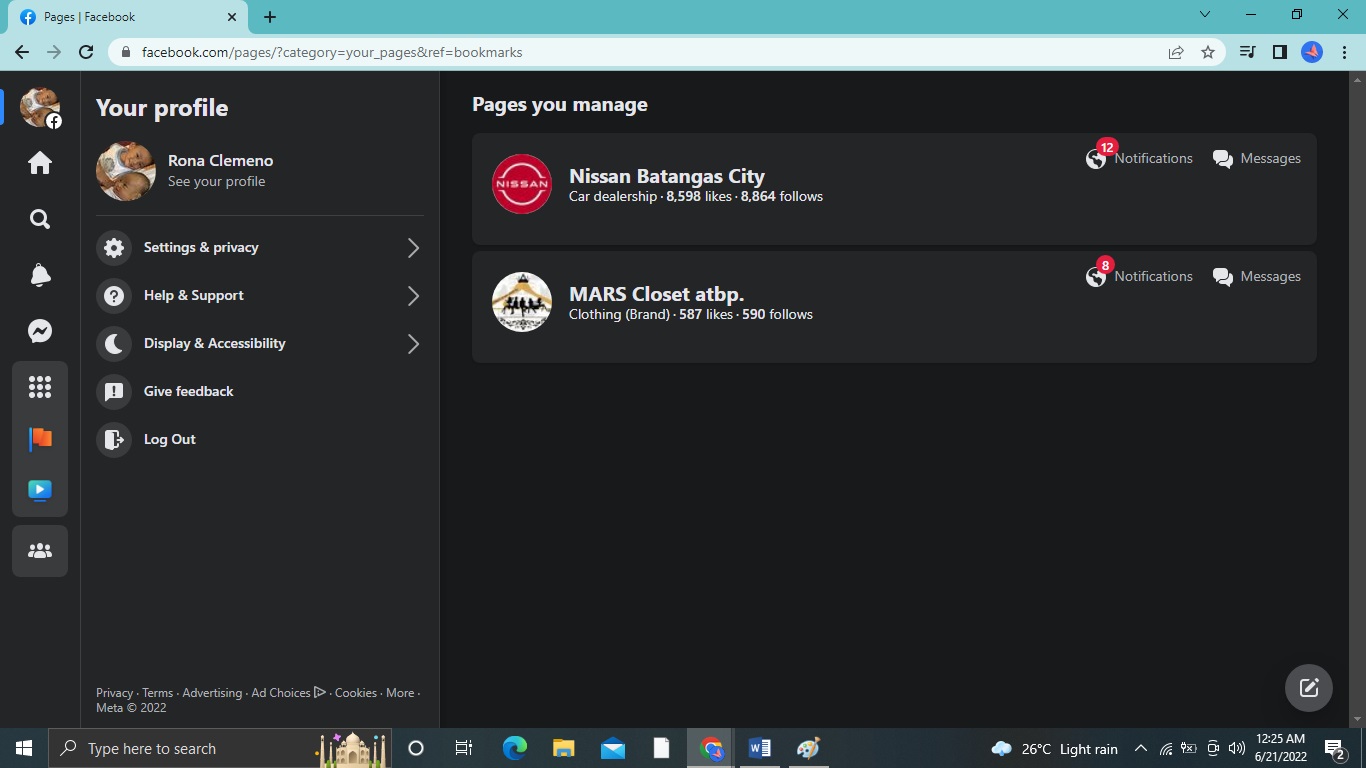Open the Privacy footer link

(114, 693)
